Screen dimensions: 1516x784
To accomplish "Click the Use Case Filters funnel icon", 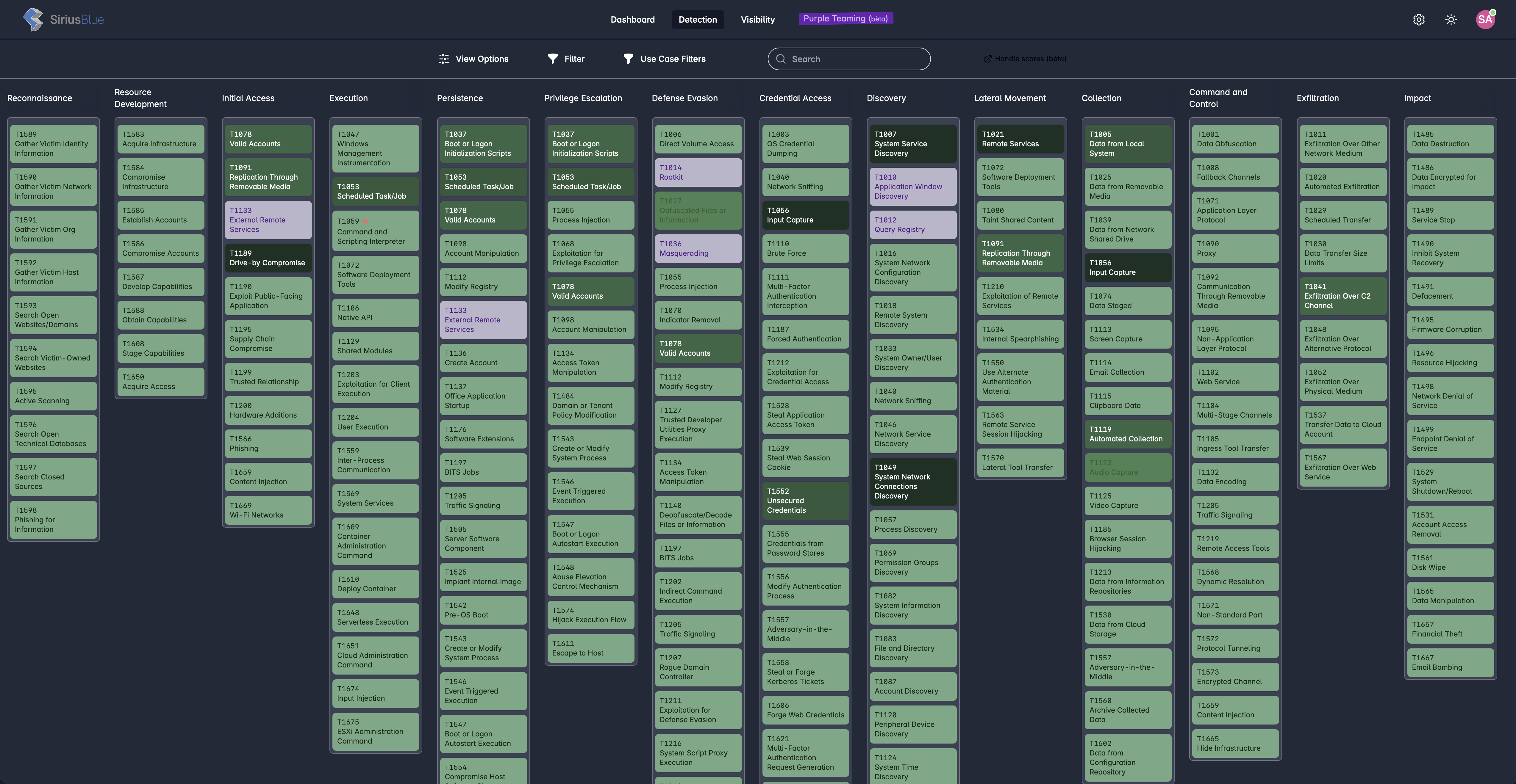I will point(629,59).
